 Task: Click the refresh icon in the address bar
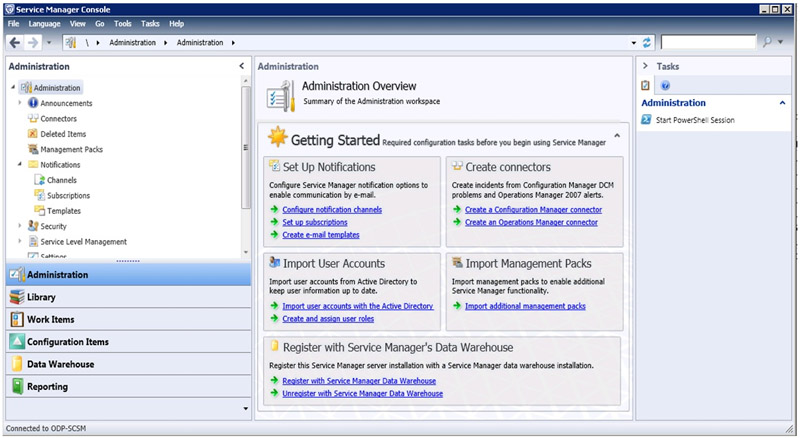click(646, 42)
